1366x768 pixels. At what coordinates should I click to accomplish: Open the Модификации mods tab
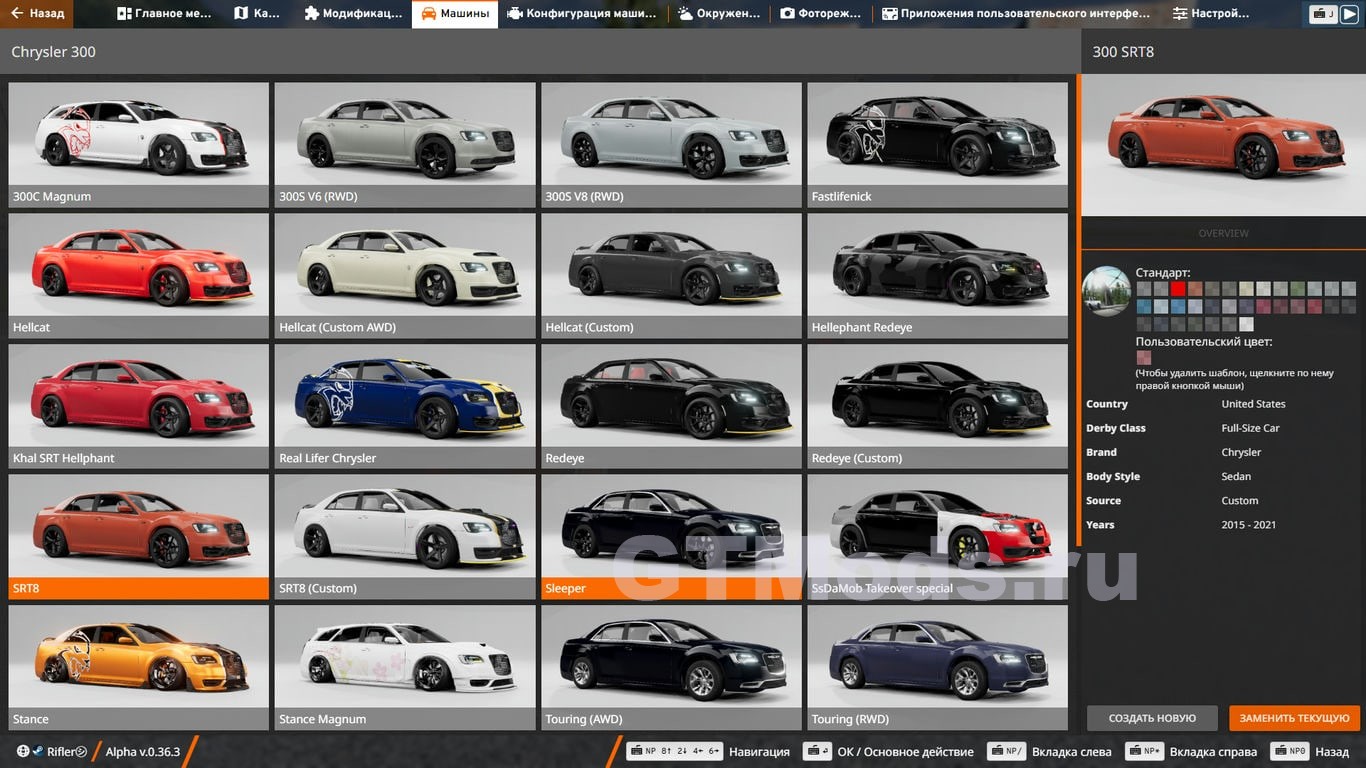tap(353, 14)
